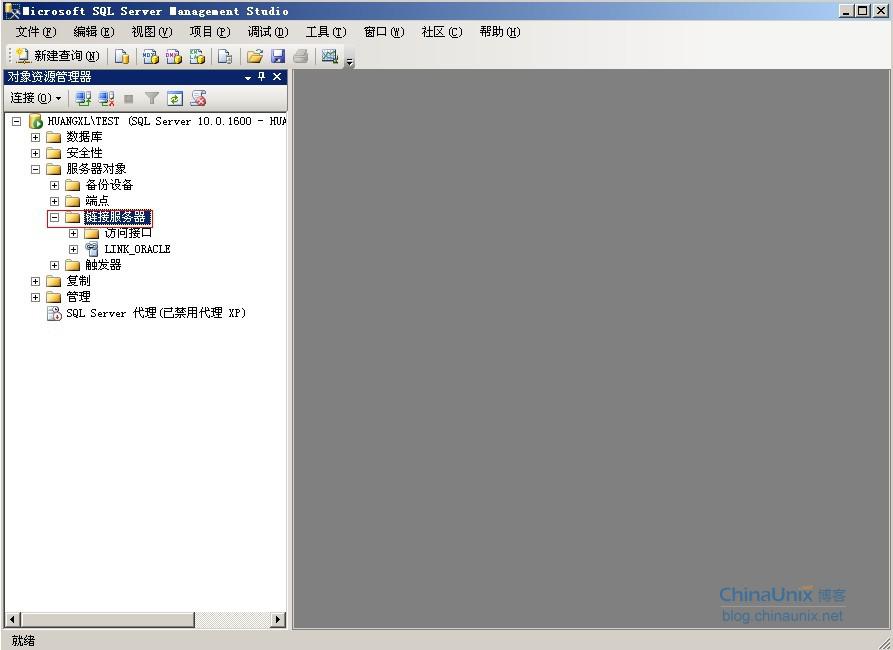Image resolution: width=893 pixels, height=650 pixels.
Task: Close the 对象资源管理器 panel
Action: (277, 76)
